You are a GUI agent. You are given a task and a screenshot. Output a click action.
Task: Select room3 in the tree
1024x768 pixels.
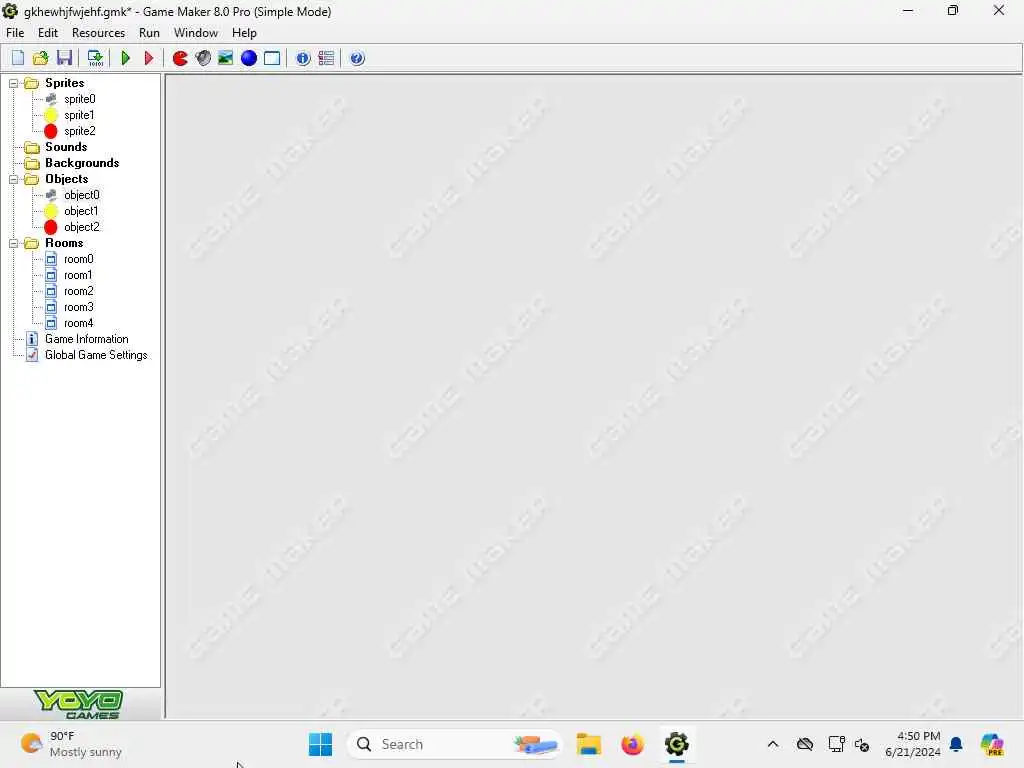coord(78,307)
